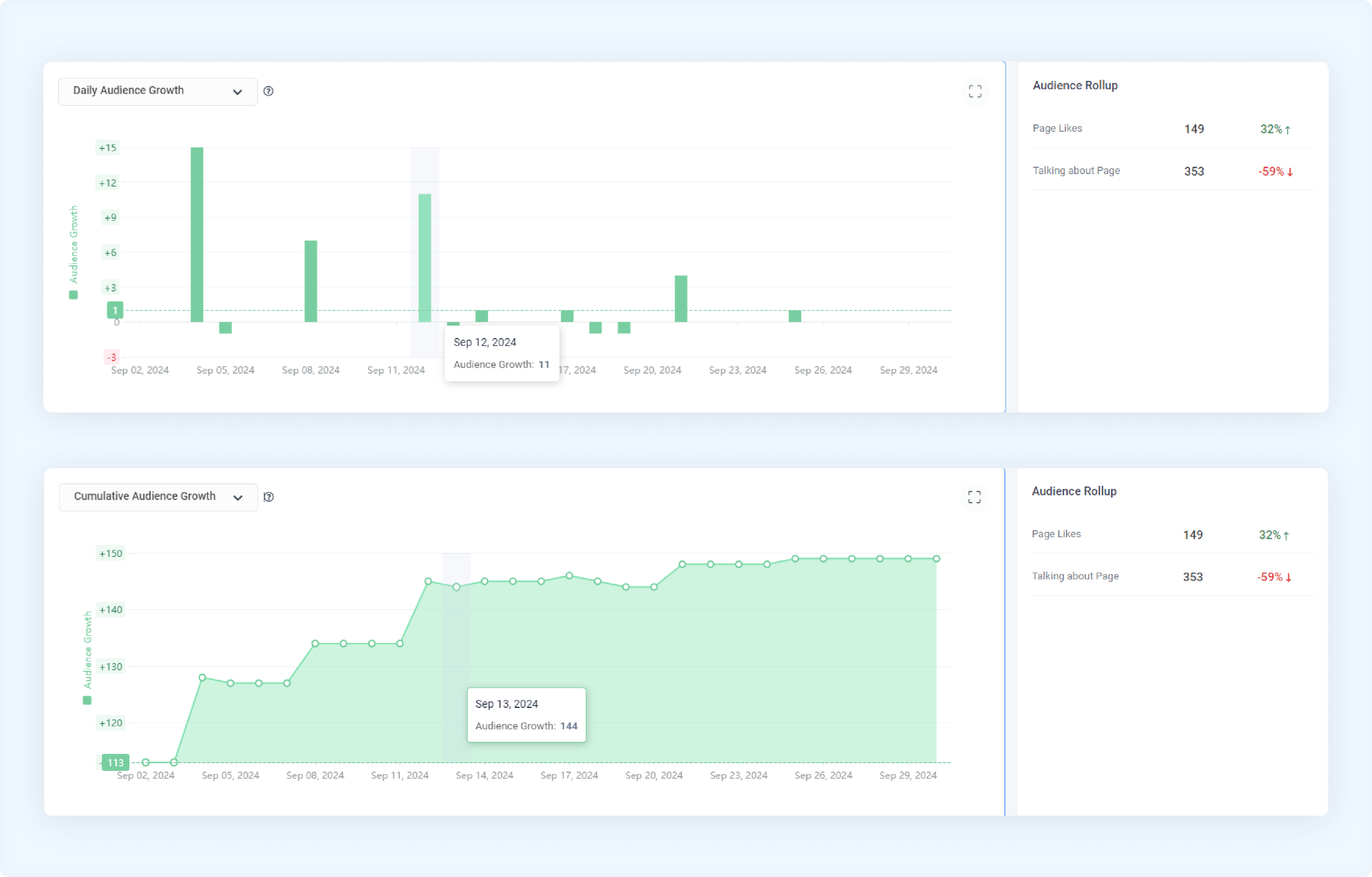
Task: Click the '149' value in the daily chart's rollup
Action: [1194, 129]
